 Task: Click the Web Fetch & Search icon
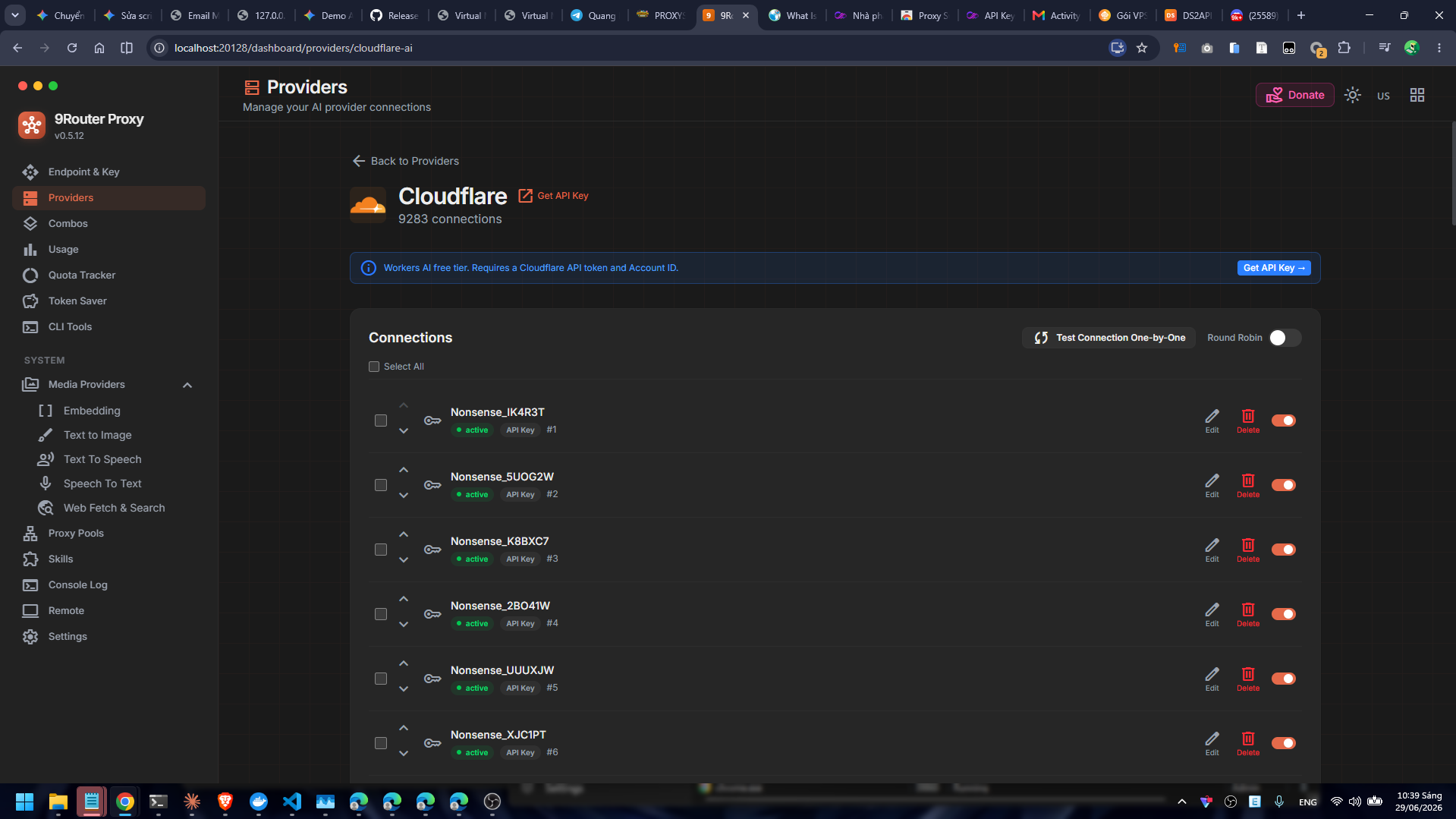(46, 508)
